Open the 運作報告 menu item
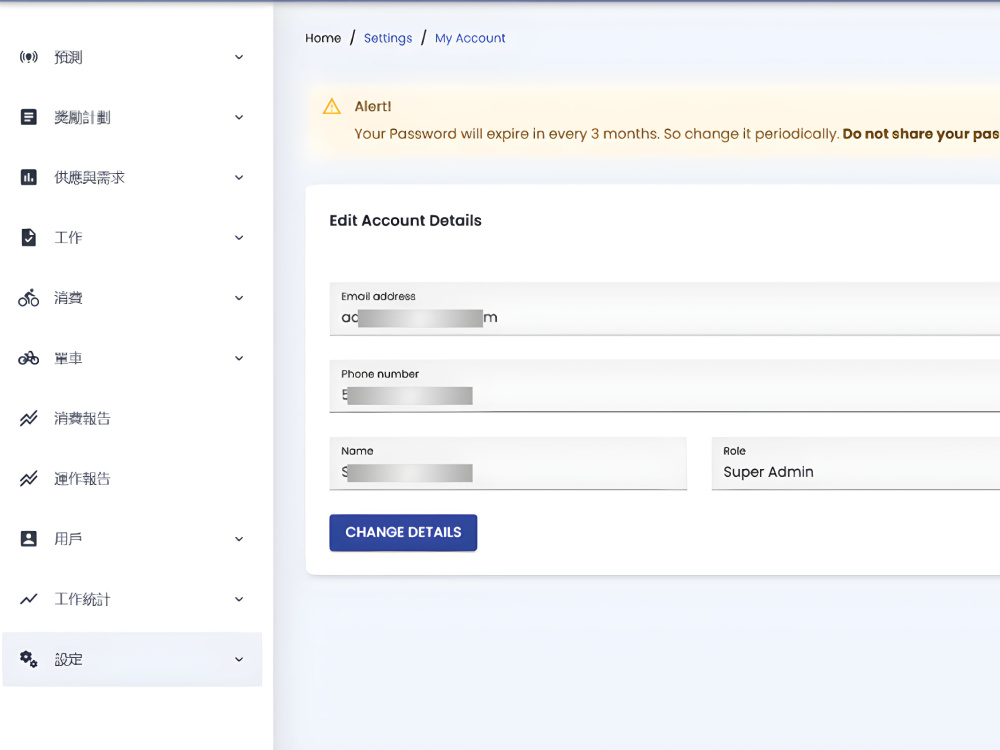The width and height of the screenshot is (1000, 750). pyautogui.click(x=132, y=478)
